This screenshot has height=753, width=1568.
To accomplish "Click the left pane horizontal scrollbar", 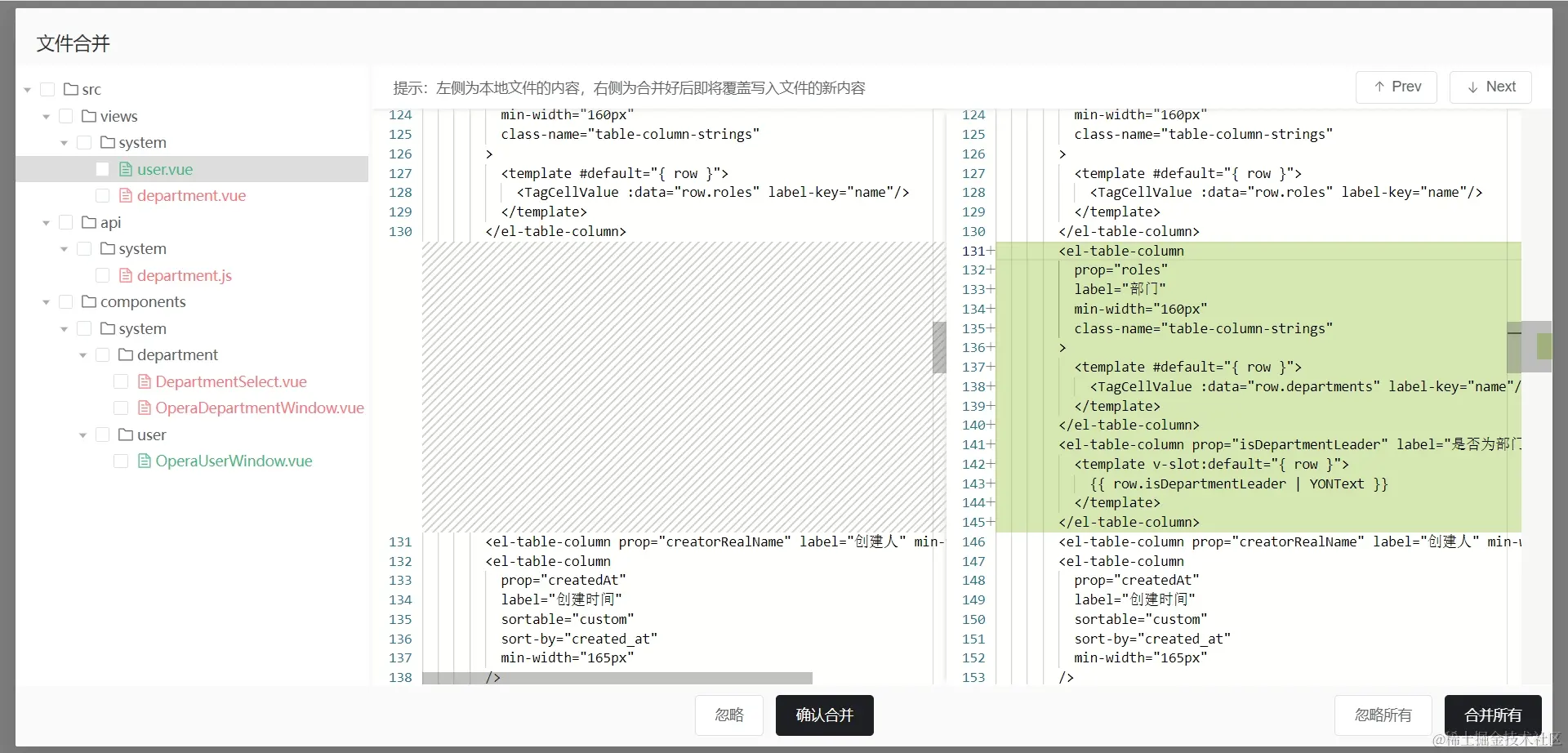I will pos(617,678).
